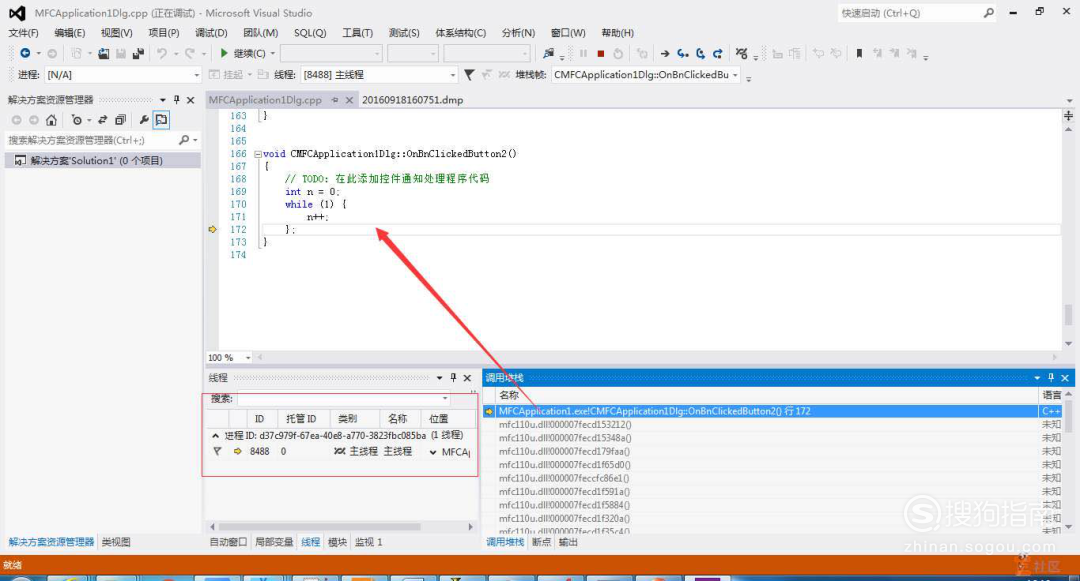Click the thread filter funnel icon

point(469,74)
